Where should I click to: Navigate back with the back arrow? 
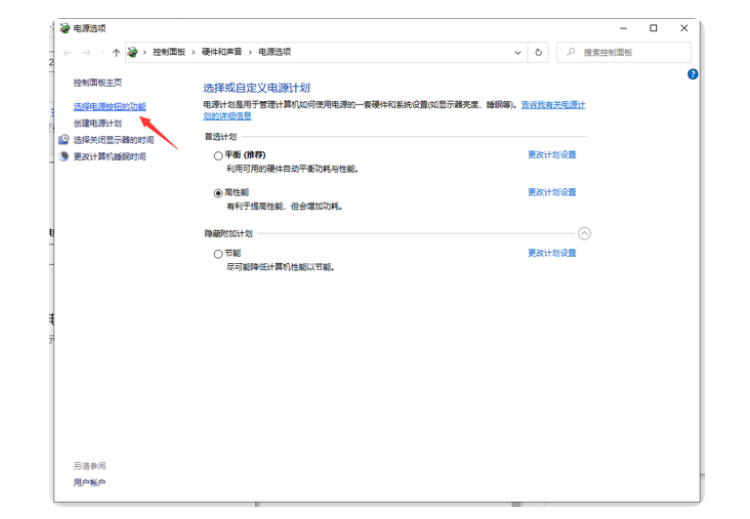[68, 52]
